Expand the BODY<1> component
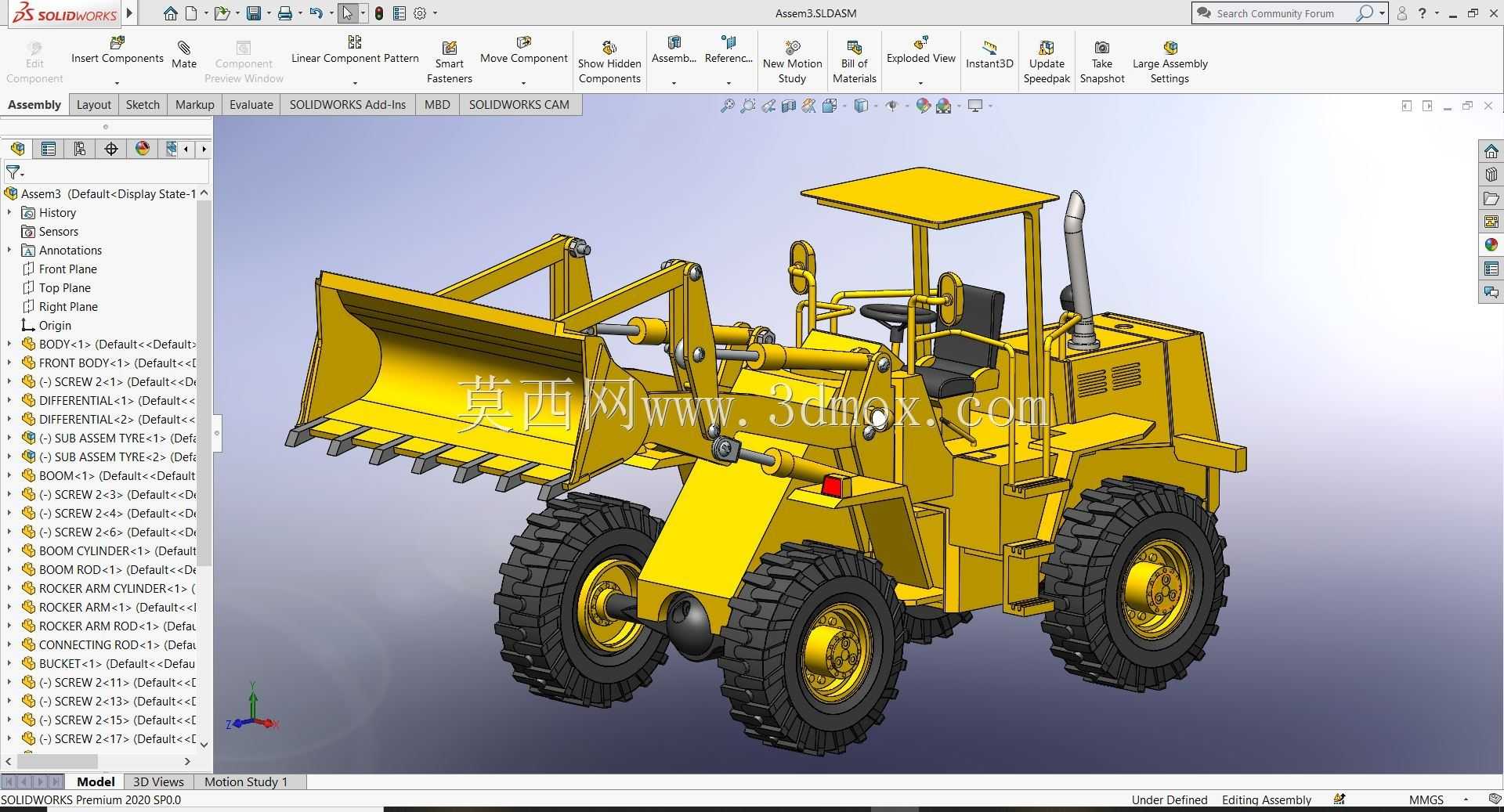Screen dimensions: 1504x812 9,345
